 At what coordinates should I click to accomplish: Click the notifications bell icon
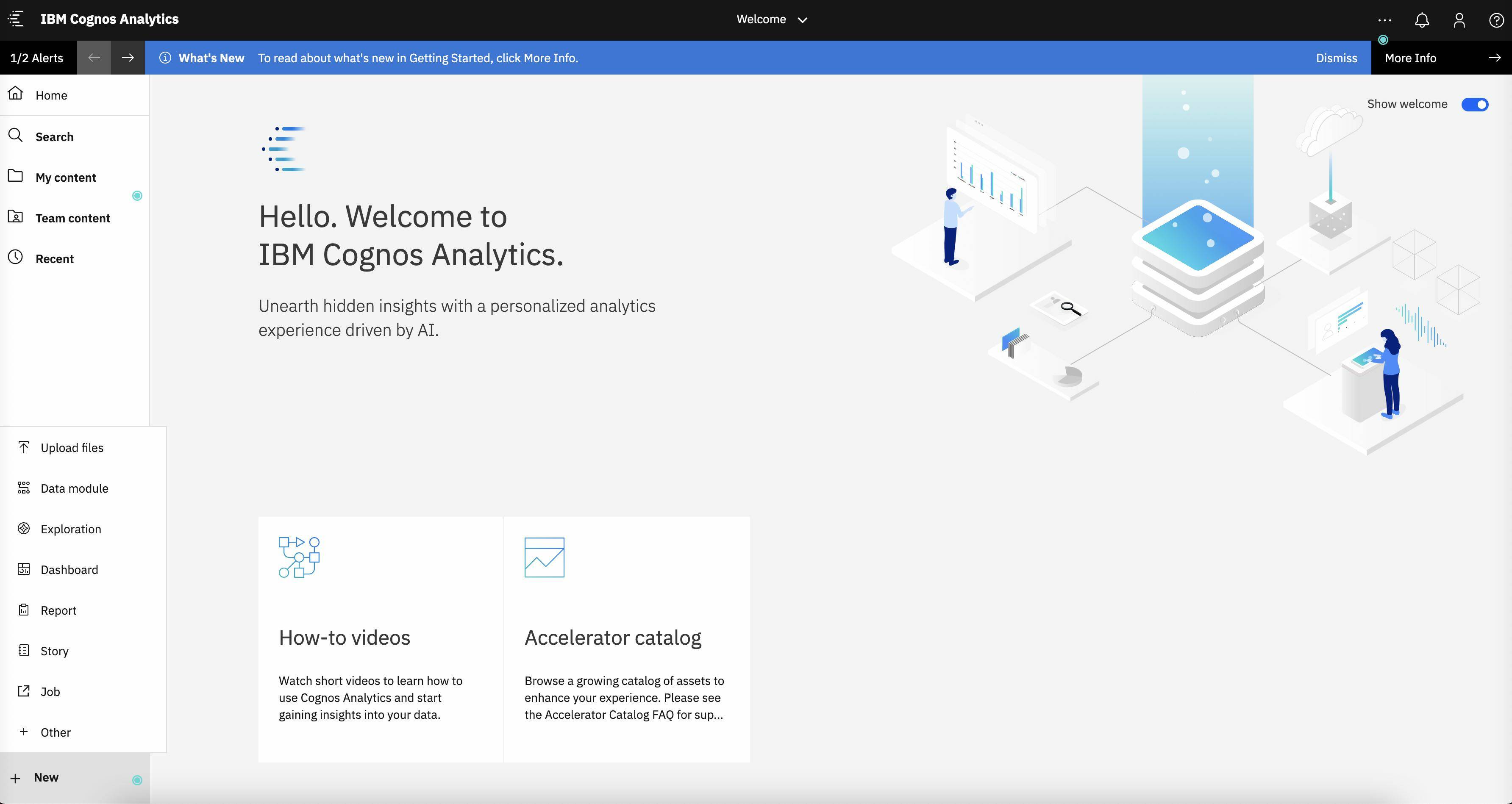[x=1422, y=20]
